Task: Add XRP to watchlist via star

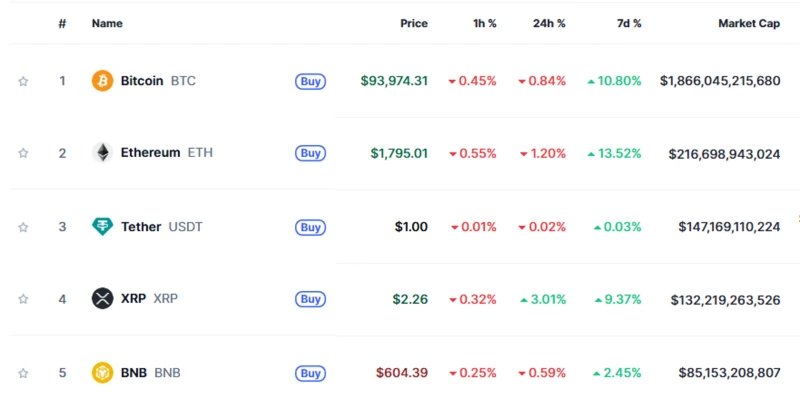Action: point(23,299)
